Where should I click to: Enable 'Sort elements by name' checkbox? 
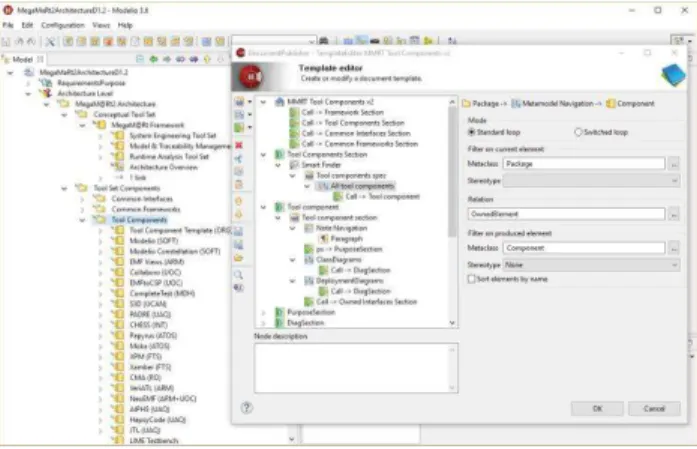pos(472,279)
